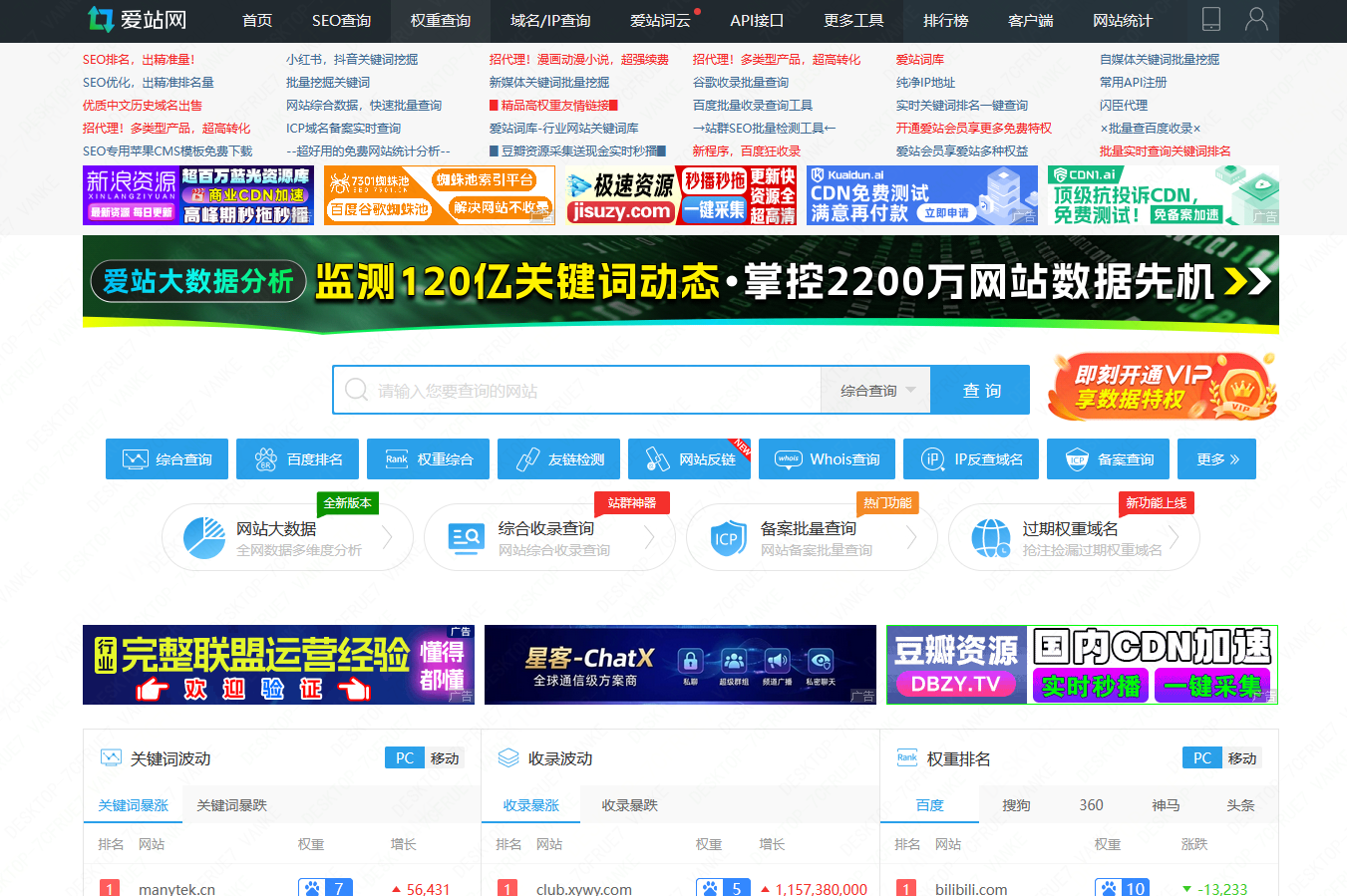
Task: Toggle 权重排名 panel to 移动 view
Action: [x=1242, y=758]
